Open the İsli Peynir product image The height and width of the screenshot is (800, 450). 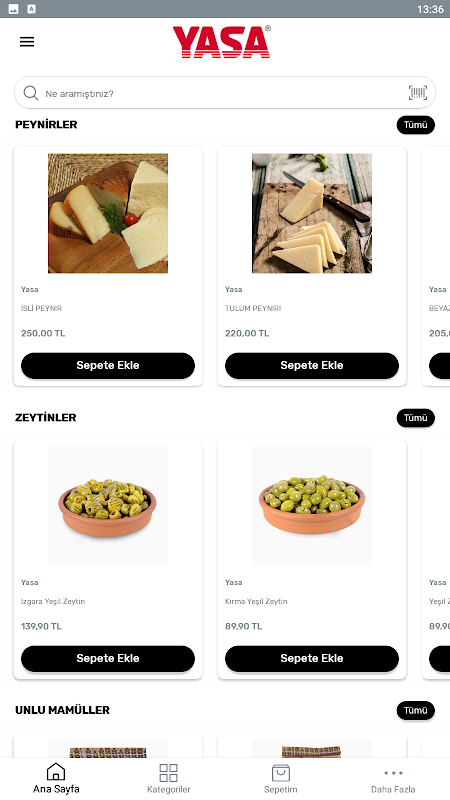click(x=108, y=213)
